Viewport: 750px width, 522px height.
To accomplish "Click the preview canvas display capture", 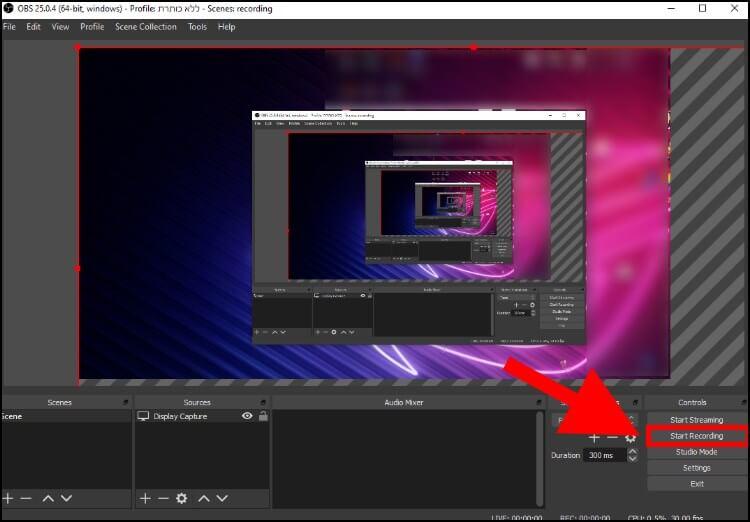I will 374,213.
